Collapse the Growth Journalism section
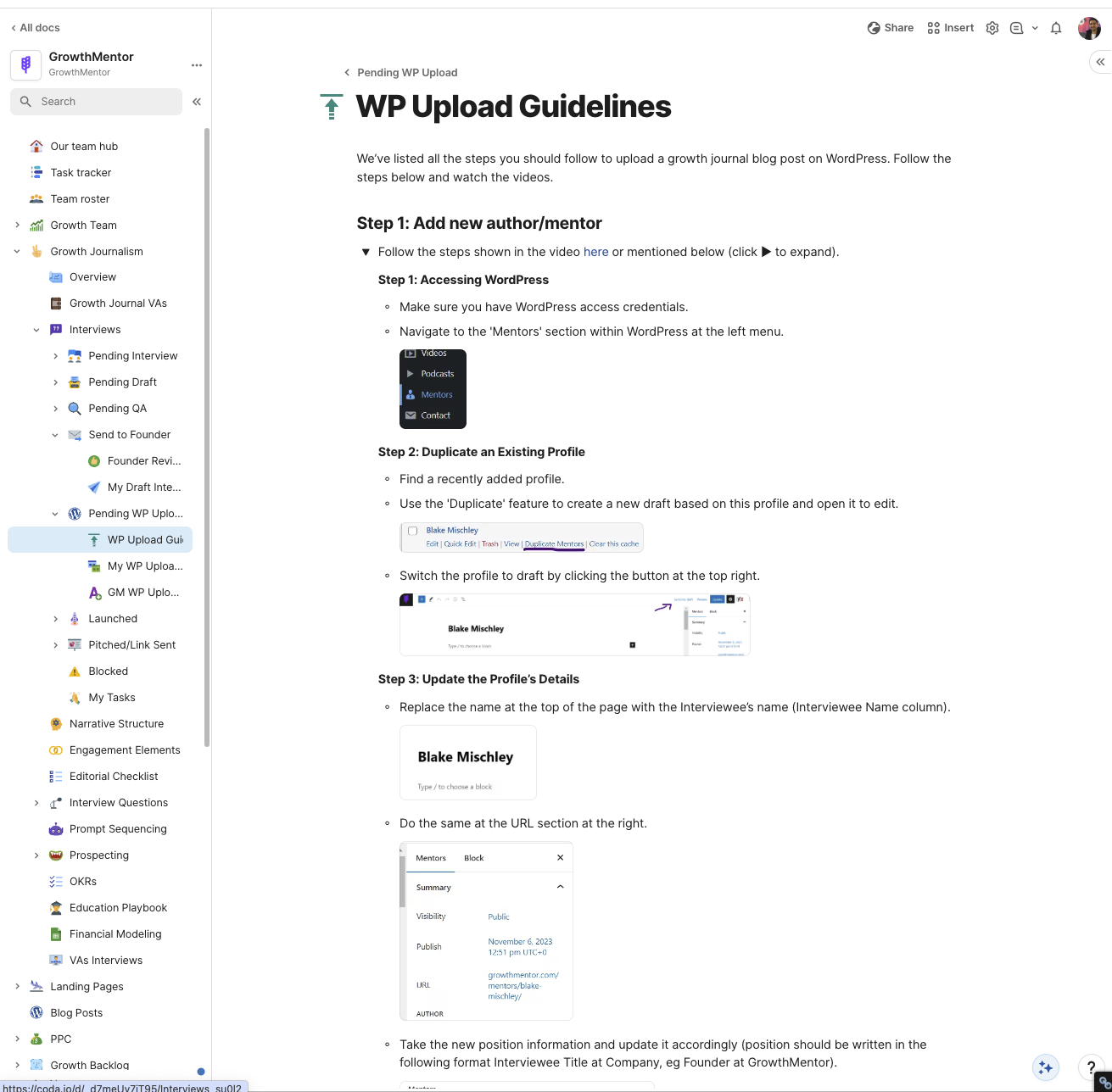Viewport: 1112px width, 1092px height. tap(17, 251)
